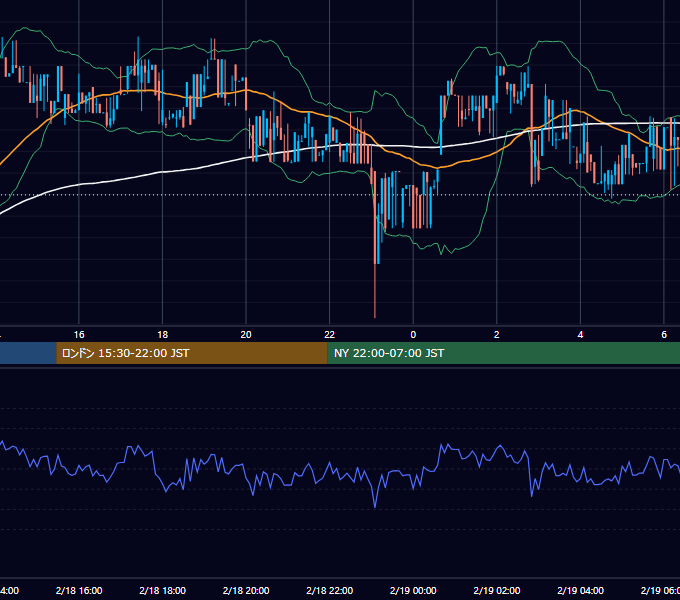Click the 4 hour label on price chart axis
Viewport: 680px width, 600px height.
(x=580, y=335)
